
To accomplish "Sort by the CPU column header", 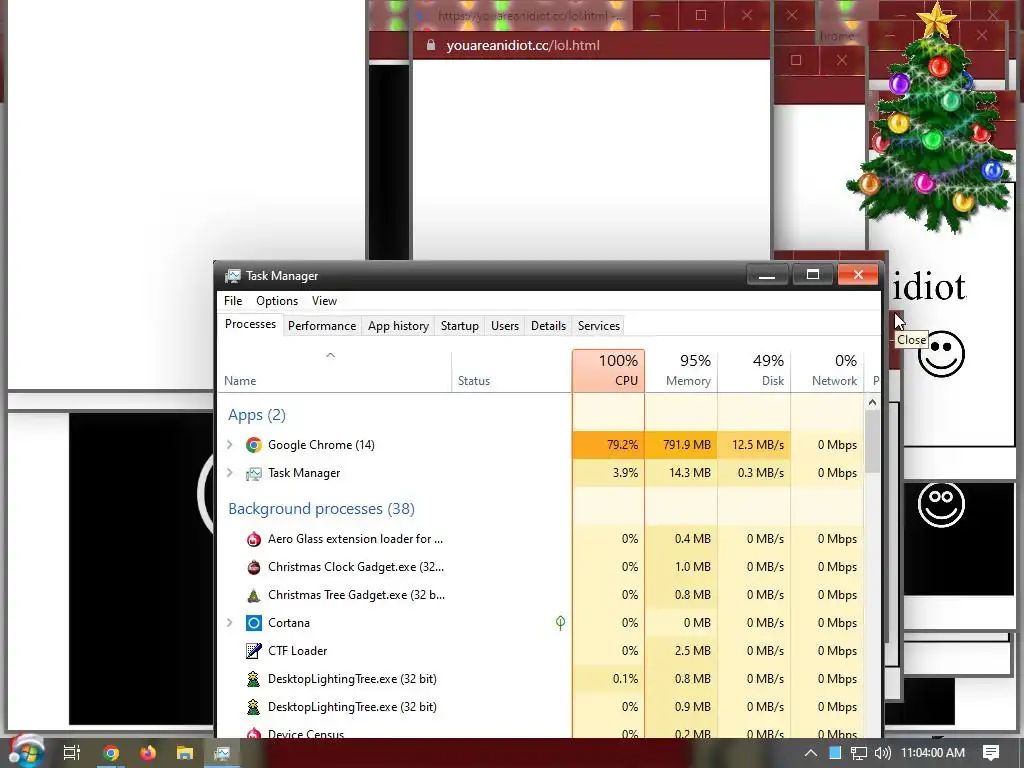I will click(609, 371).
